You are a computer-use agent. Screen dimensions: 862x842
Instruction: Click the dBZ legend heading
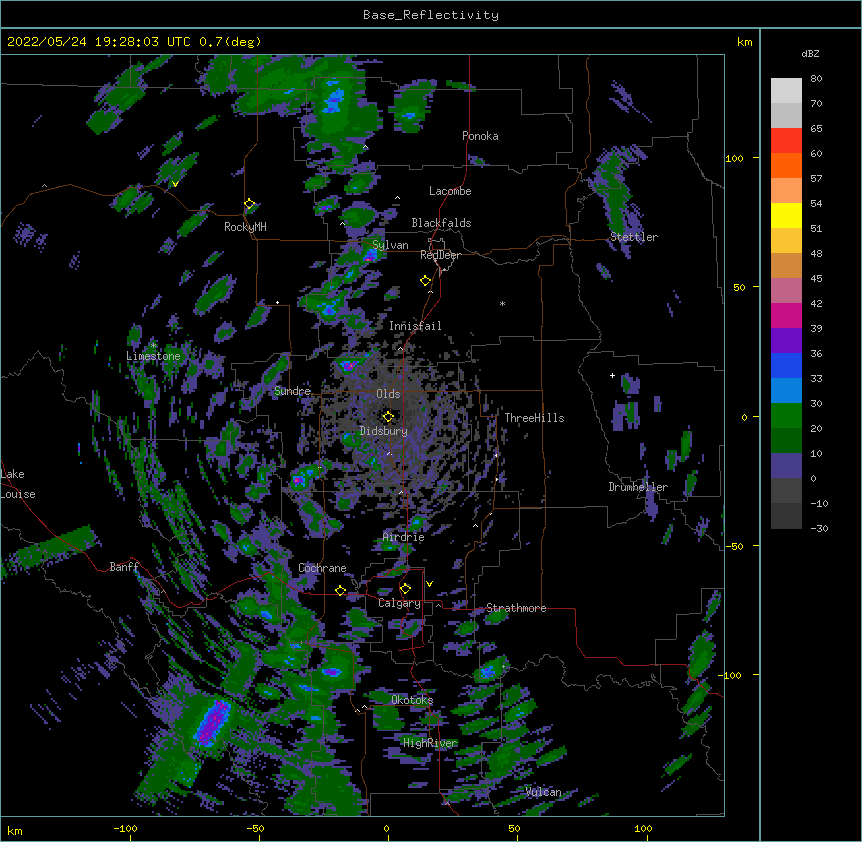(x=810, y=54)
